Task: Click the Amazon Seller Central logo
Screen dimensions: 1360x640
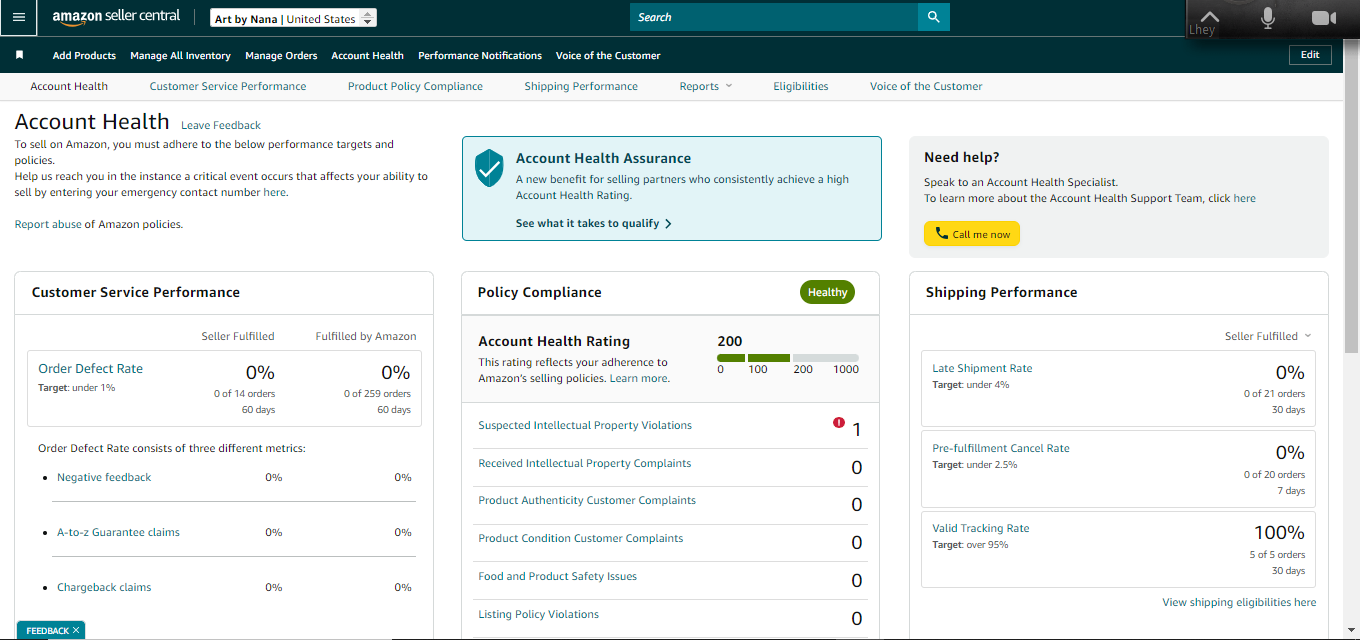Action: pyautogui.click(x=117, y=17)
